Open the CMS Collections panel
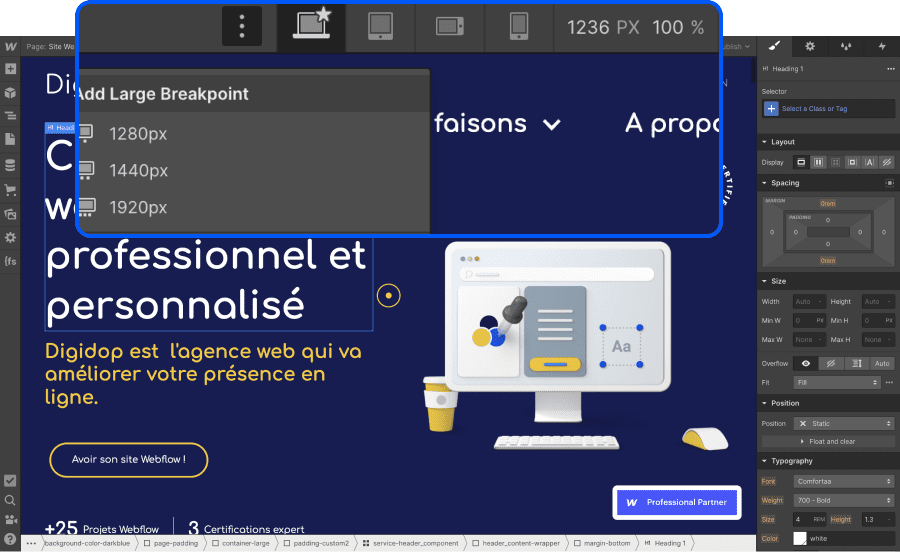 [10, 165]
